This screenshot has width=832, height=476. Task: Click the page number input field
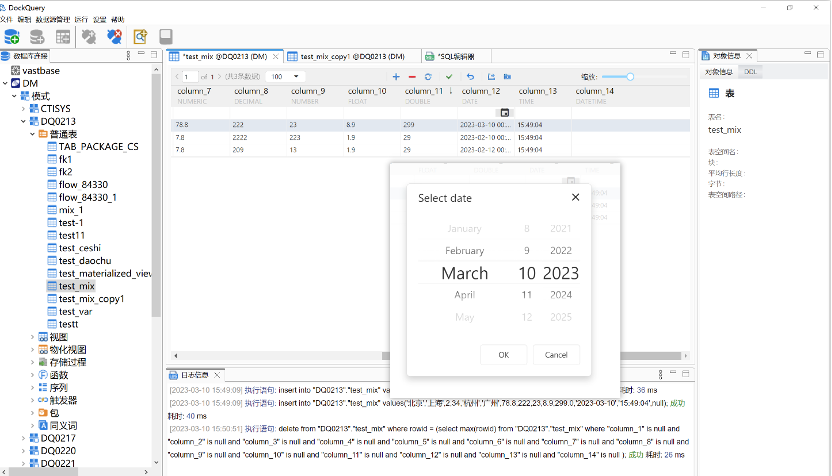tap(190, 77)
